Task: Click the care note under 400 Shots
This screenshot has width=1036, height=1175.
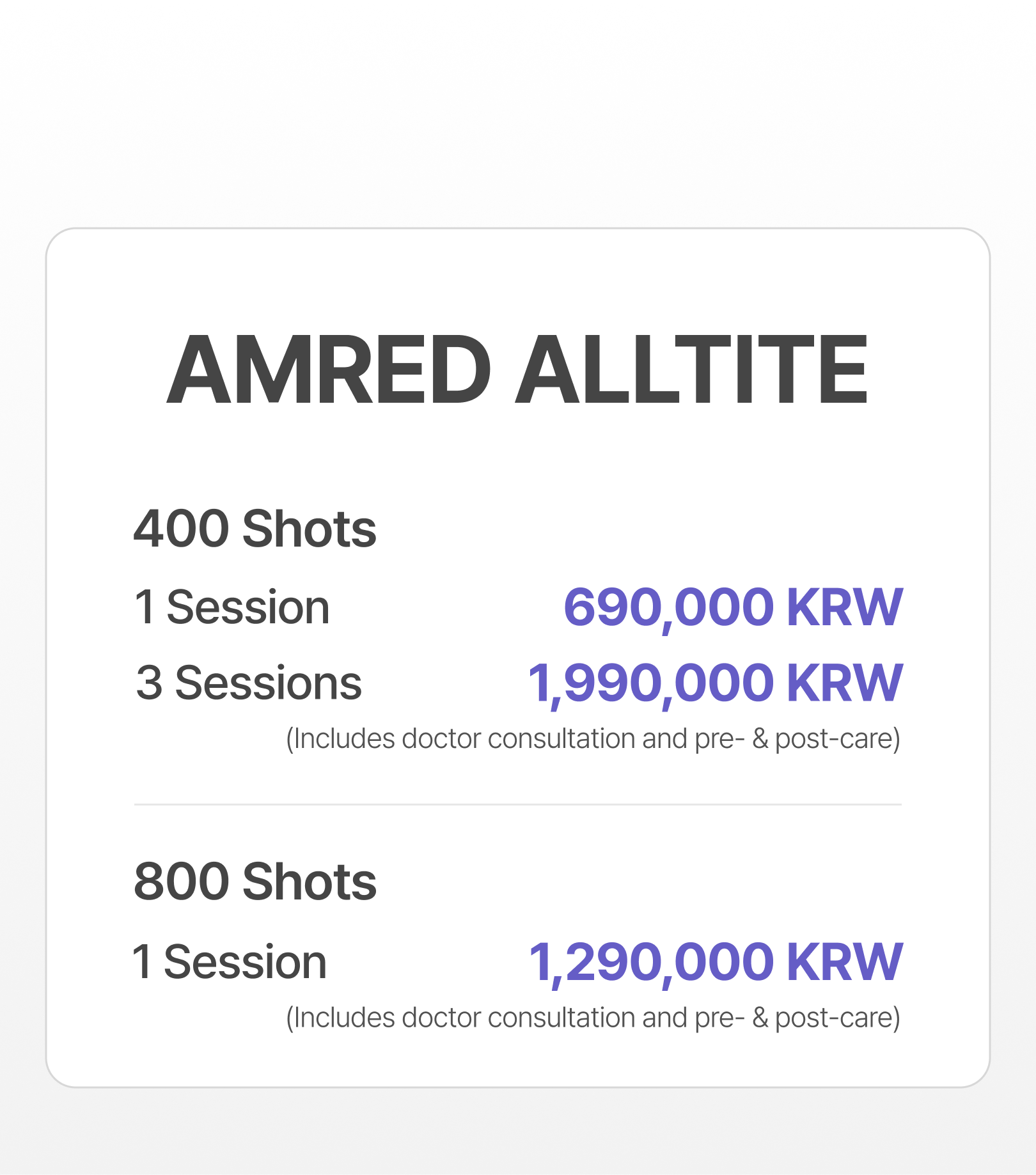Action: coord(593,739)
